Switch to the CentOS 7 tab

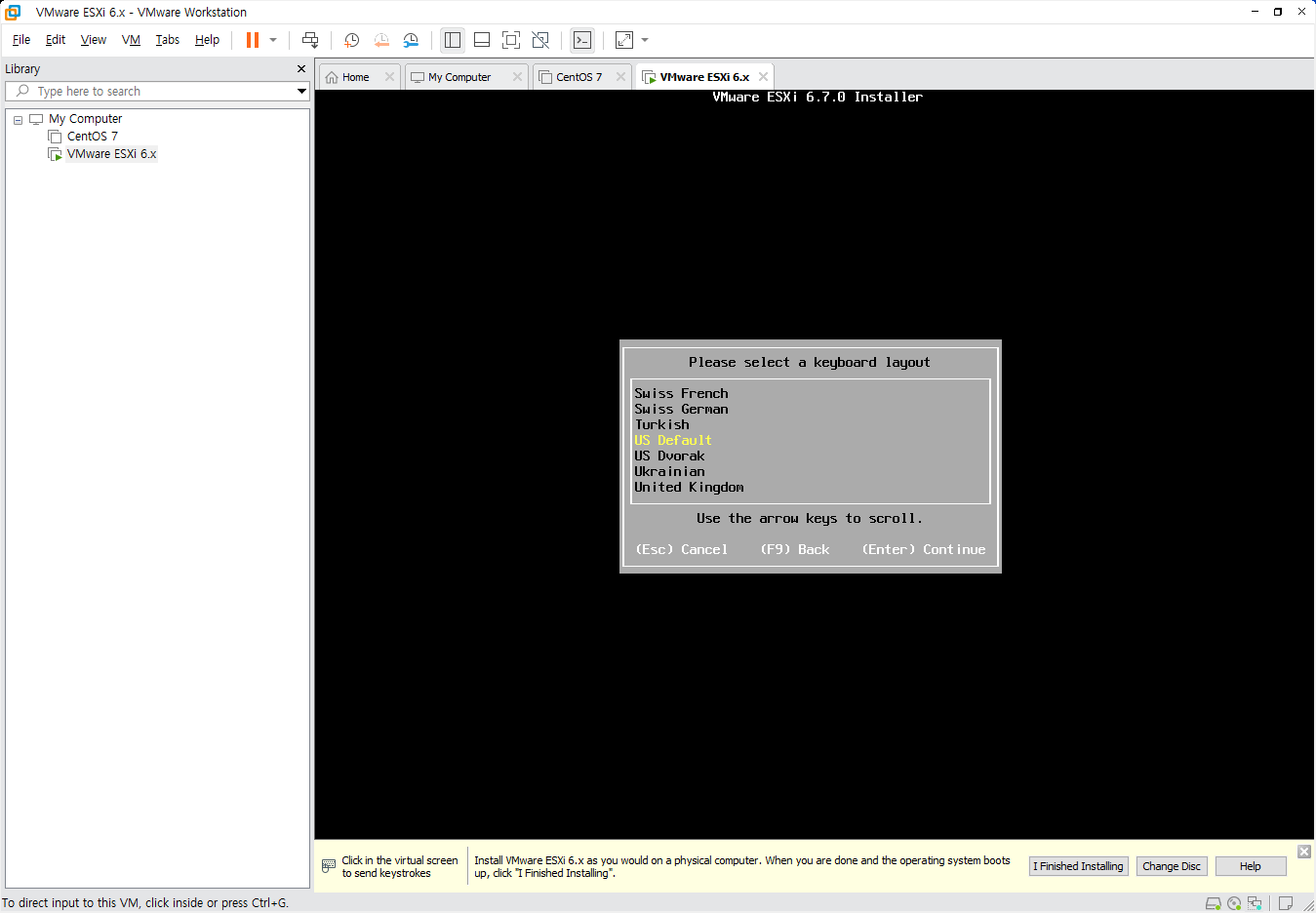coord(578,77)
